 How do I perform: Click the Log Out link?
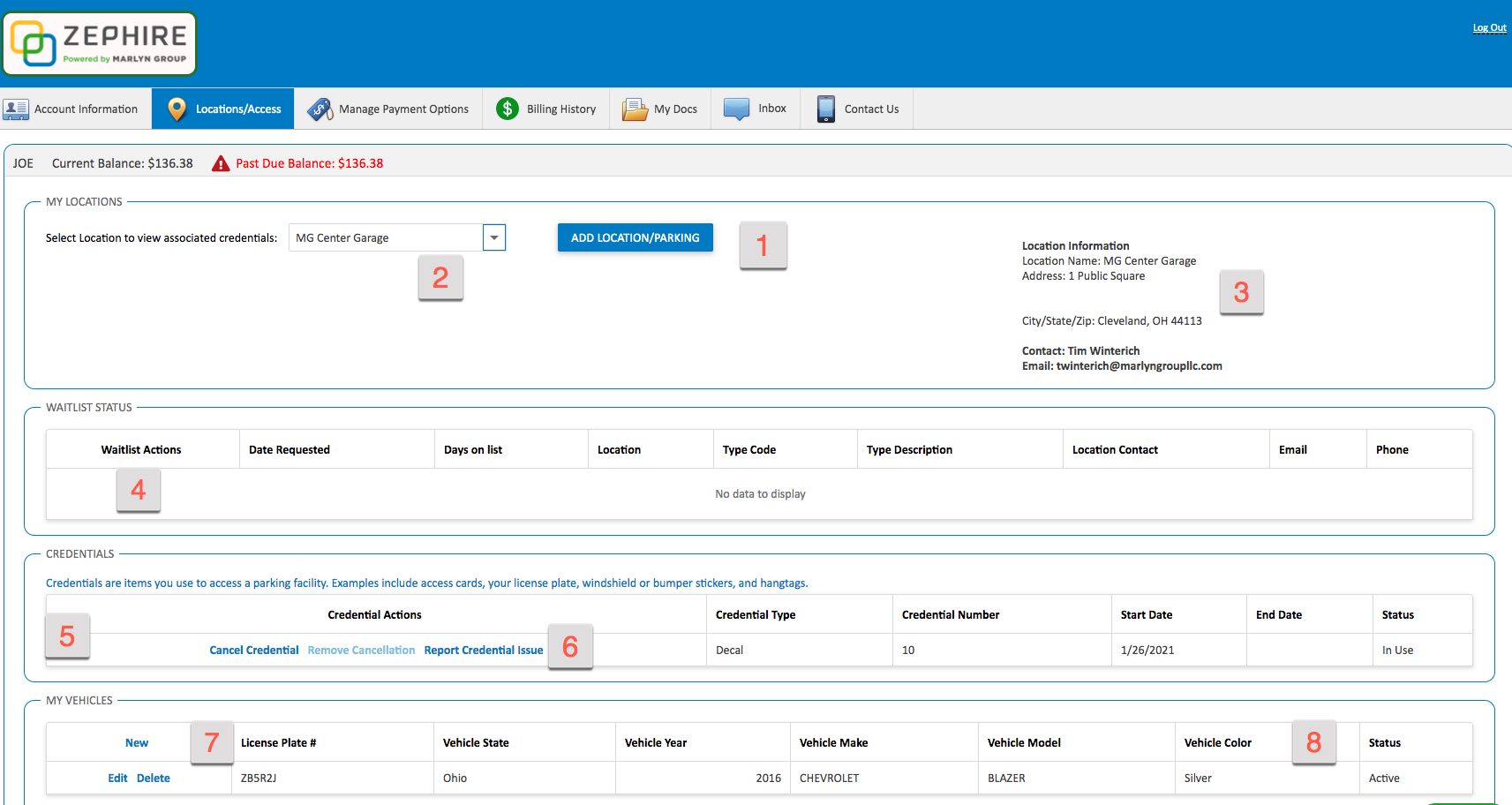click(1489, 28)
